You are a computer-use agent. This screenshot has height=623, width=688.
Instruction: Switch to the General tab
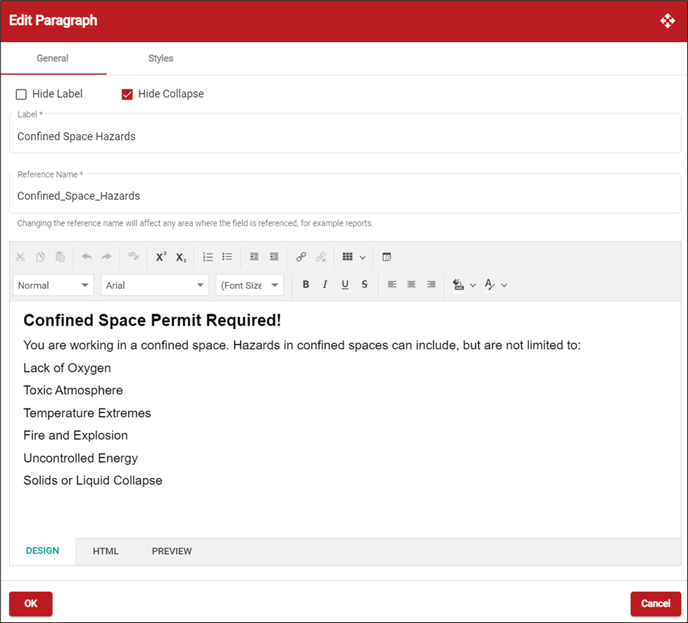tap(53, 58)
